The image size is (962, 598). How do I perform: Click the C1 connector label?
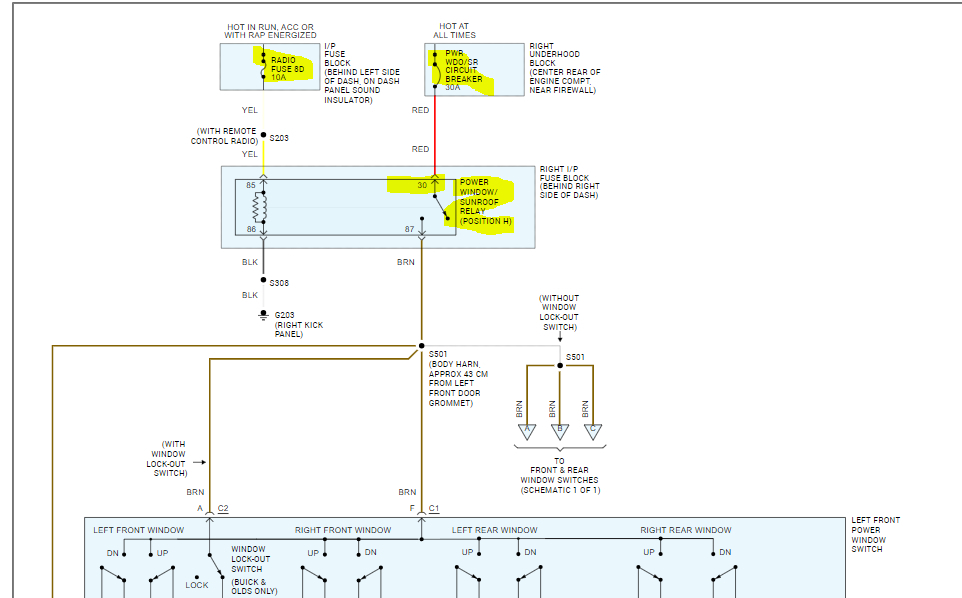pos(434,508)
